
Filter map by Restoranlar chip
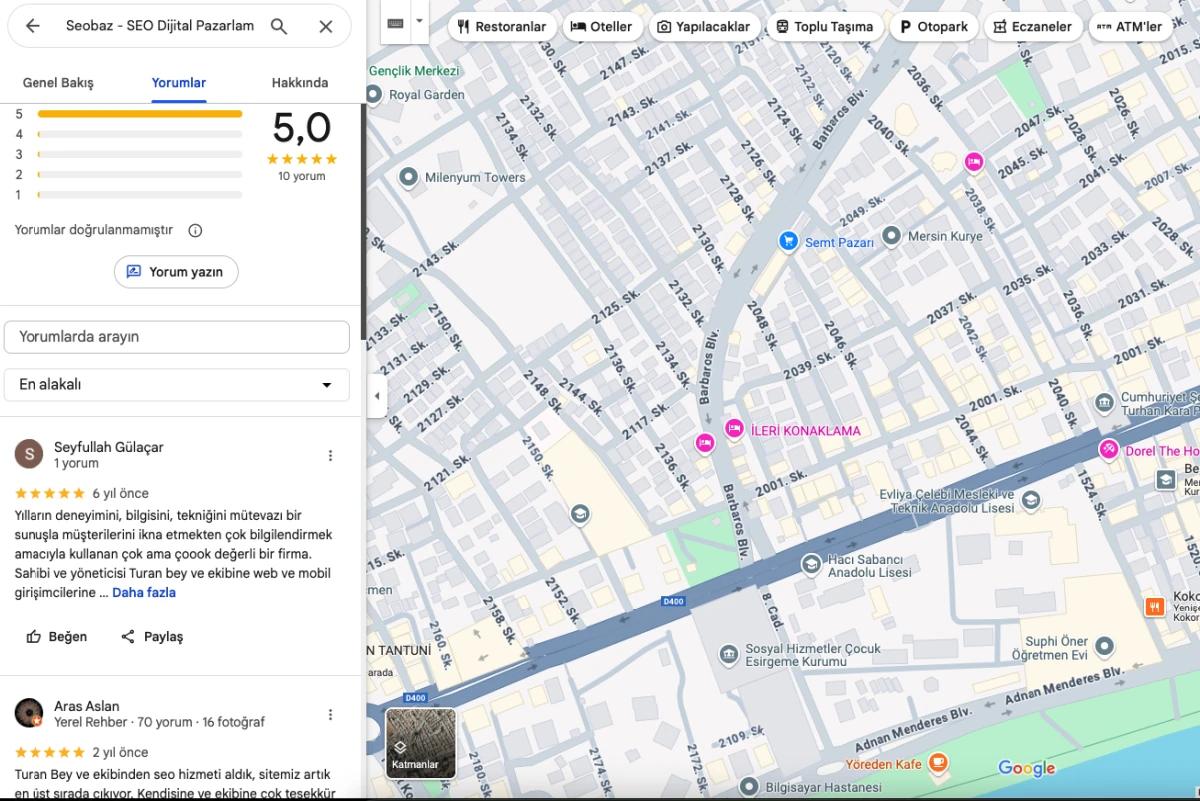click(503, 27)
